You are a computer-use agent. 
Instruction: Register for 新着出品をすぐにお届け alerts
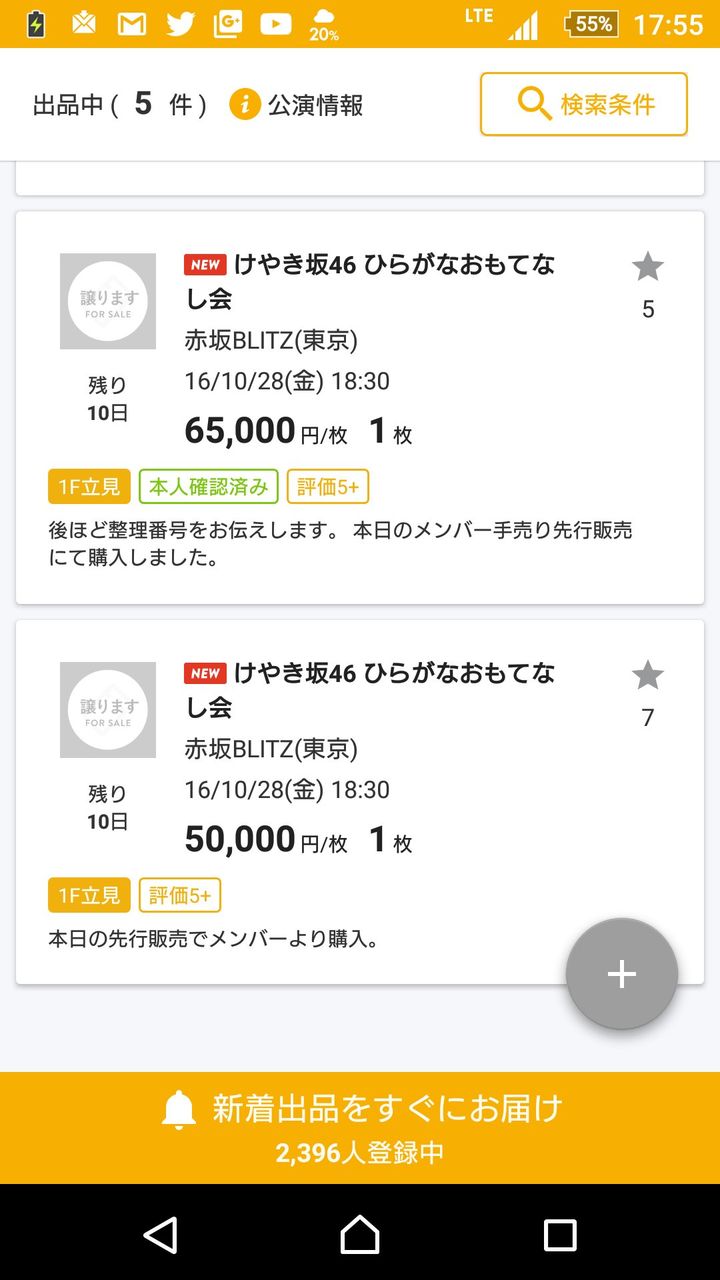[x=386, y=1109]
